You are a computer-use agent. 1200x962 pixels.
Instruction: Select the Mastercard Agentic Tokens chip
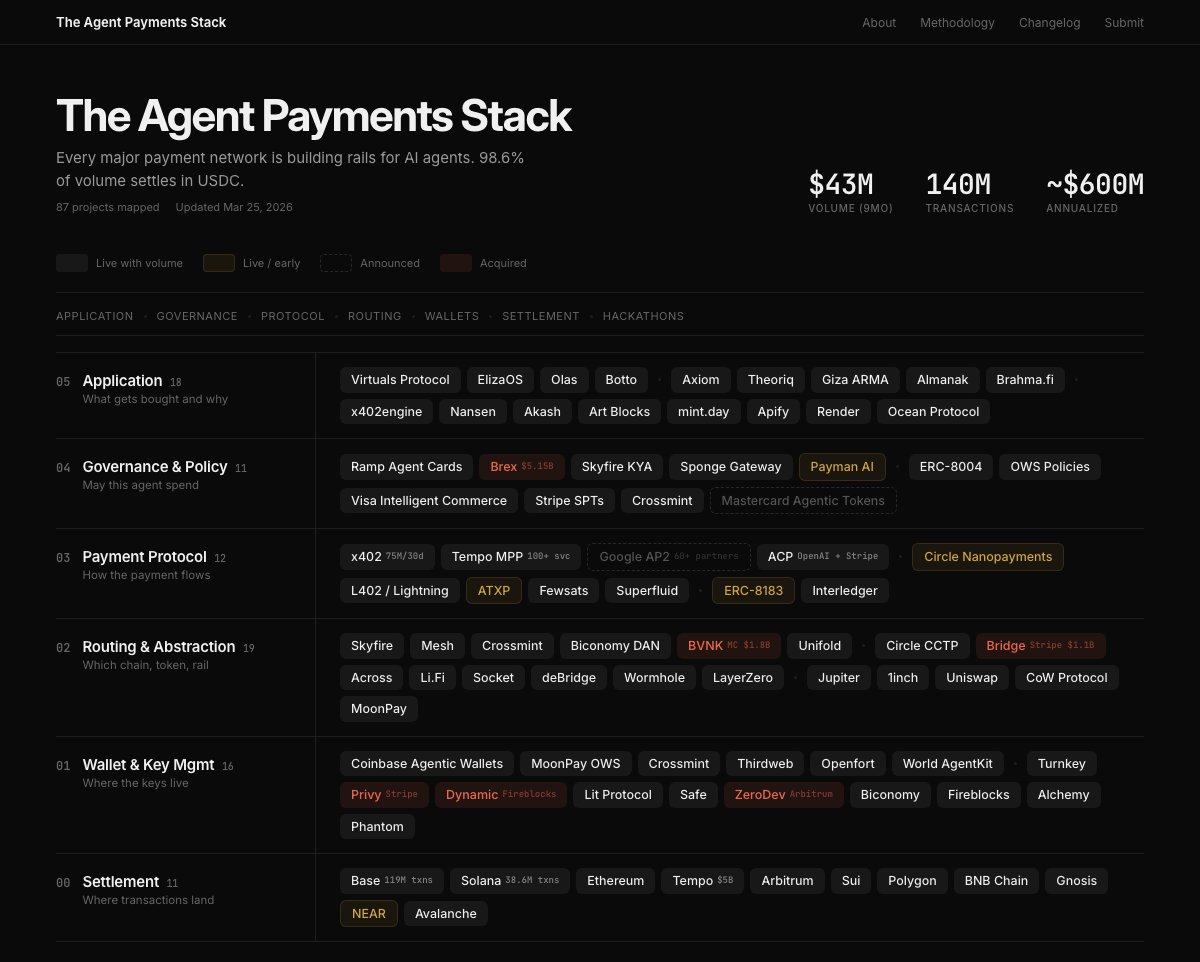pos(803,501)
